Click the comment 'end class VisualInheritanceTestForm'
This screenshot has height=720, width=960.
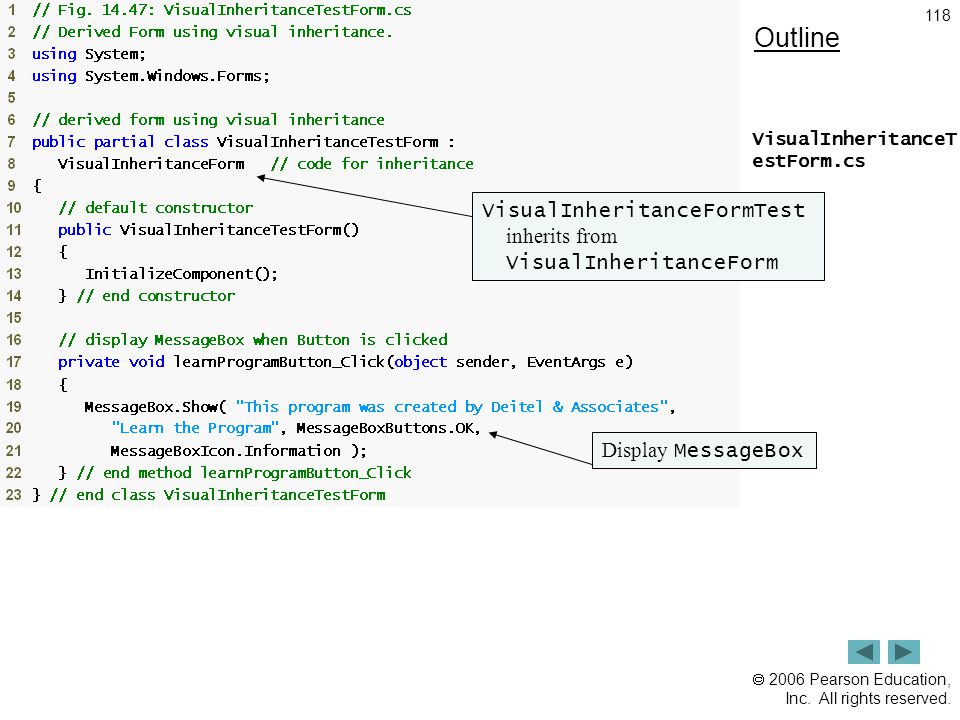pos(217,495)
